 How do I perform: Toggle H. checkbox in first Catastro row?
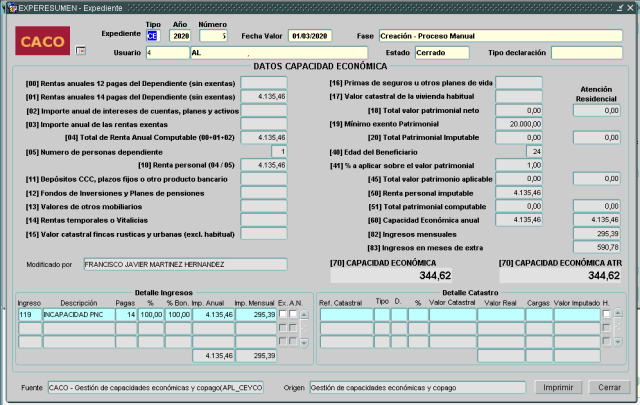click(x=606, y=314)
